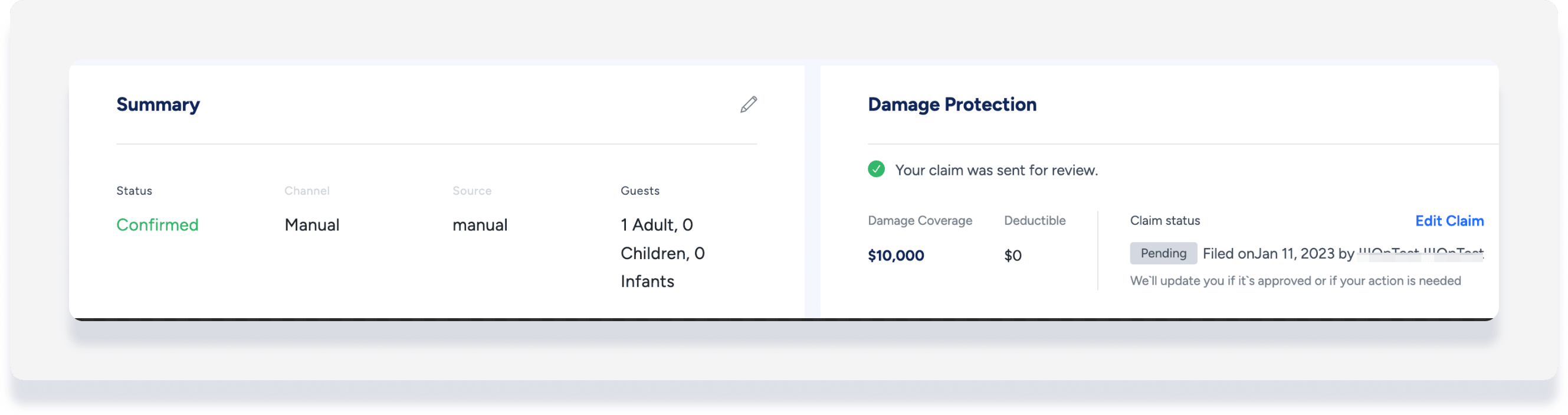
Task: Click the guests count text
Action: (662, 253)
